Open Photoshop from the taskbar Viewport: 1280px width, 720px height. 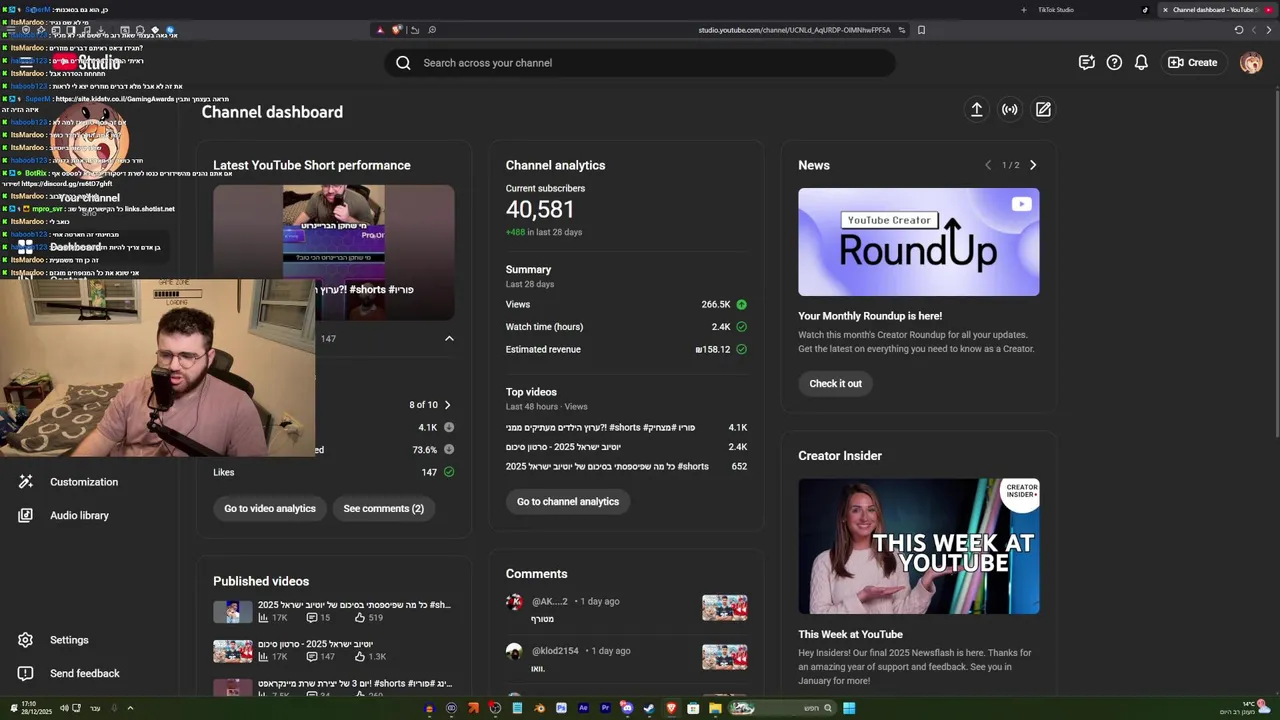(x=561, y=708)
